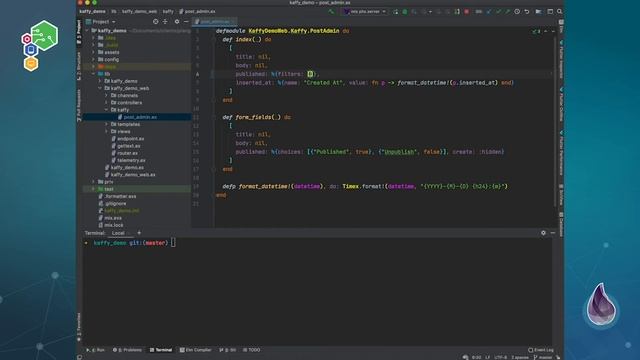Collapse the lib folder
Screen dimensions: 640x360
tap(93, 74)
